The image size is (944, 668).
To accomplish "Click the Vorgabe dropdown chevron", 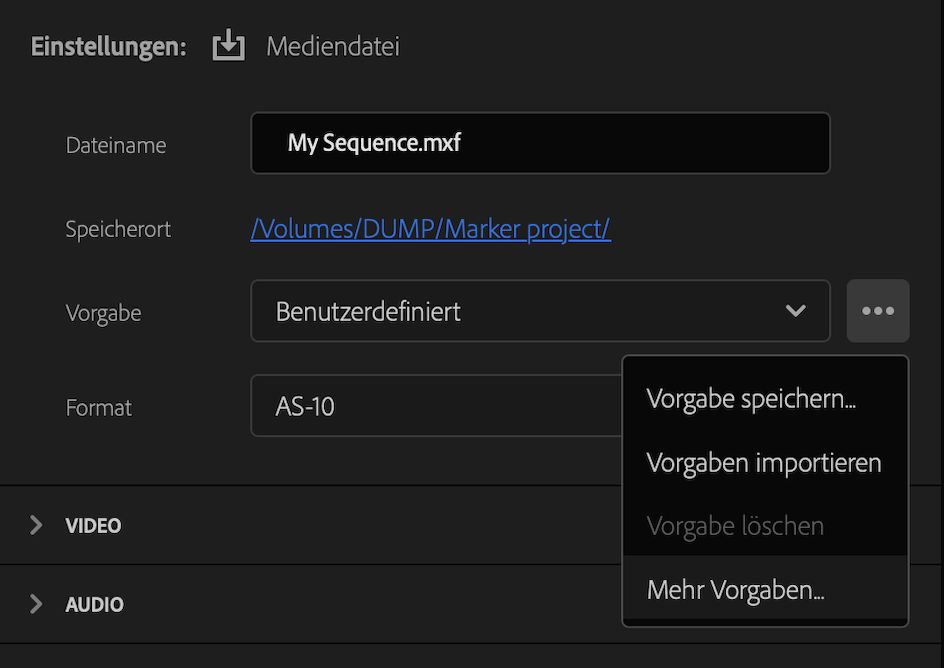I will [795, 311].
